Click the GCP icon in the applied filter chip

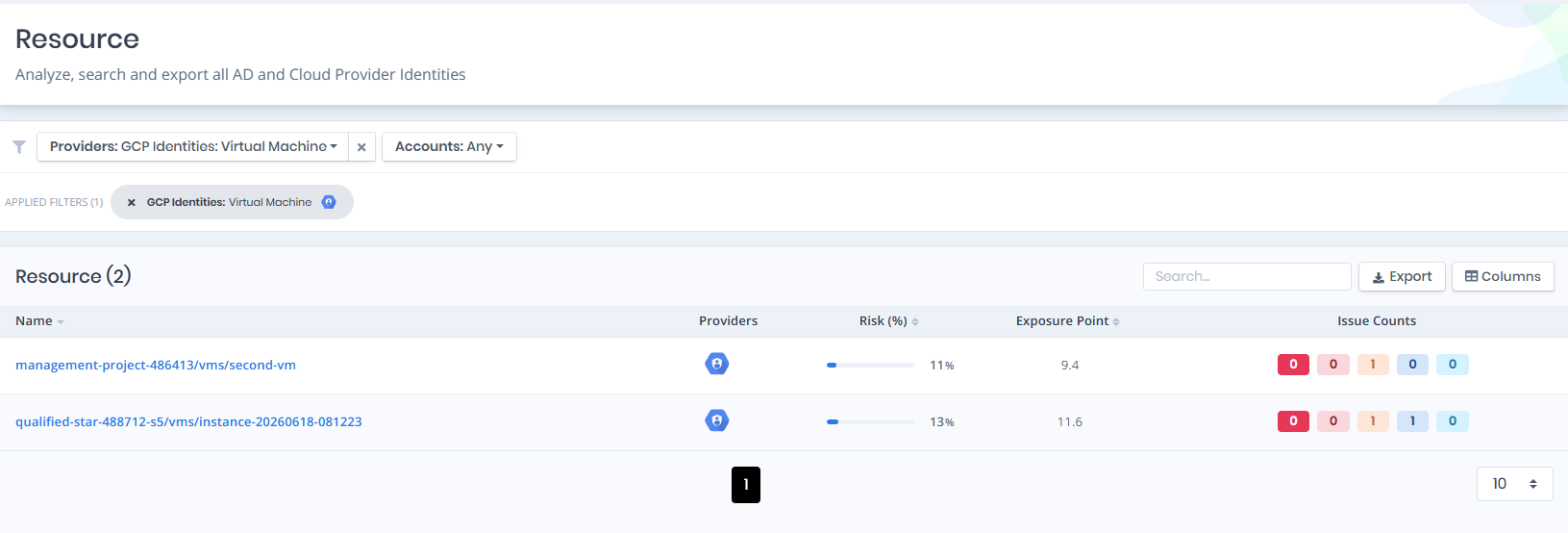328,202
